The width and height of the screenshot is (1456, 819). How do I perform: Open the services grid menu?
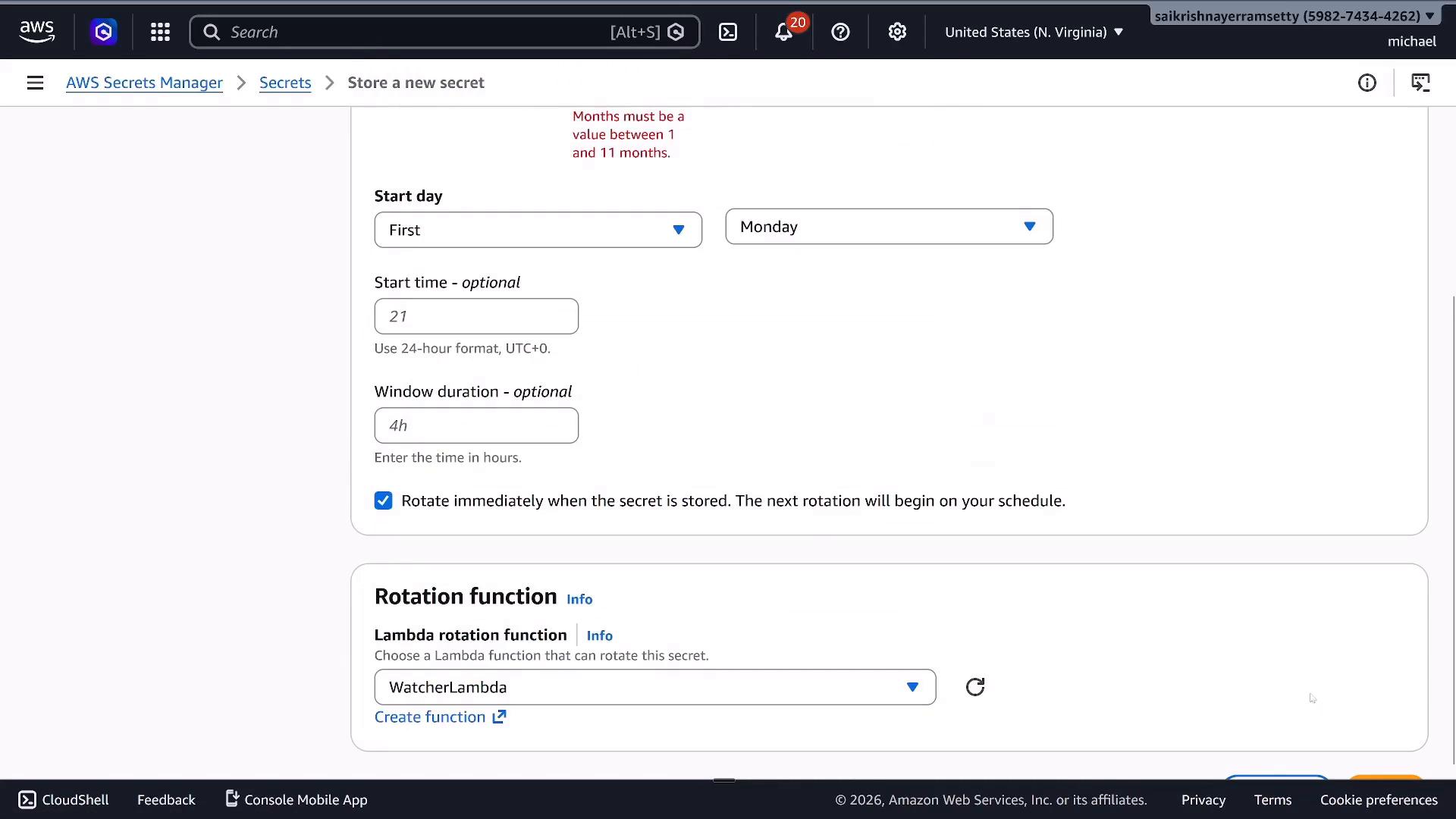pos(160,32)
